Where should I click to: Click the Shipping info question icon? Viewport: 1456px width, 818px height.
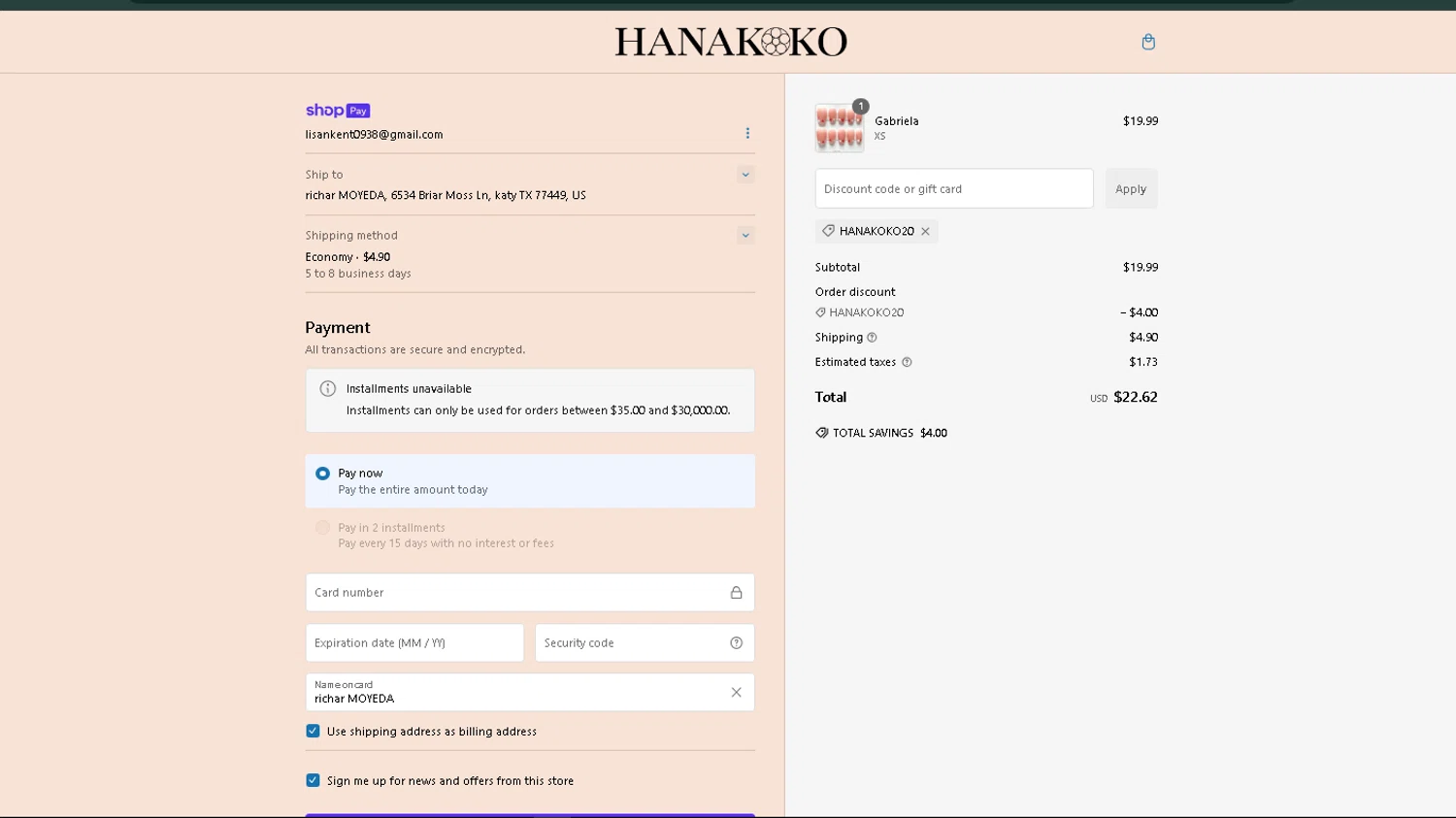pyautogui.click(x=872, y=338)
